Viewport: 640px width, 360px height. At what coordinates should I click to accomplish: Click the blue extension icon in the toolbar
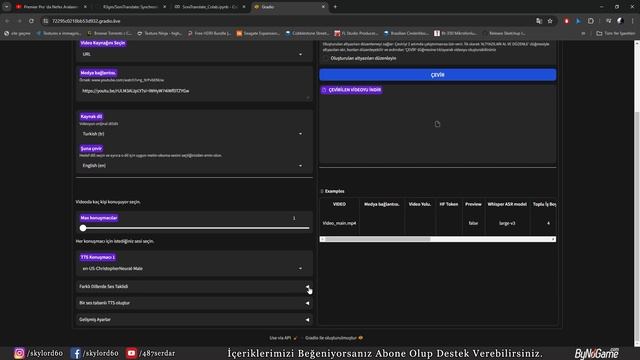click(578, 21)
